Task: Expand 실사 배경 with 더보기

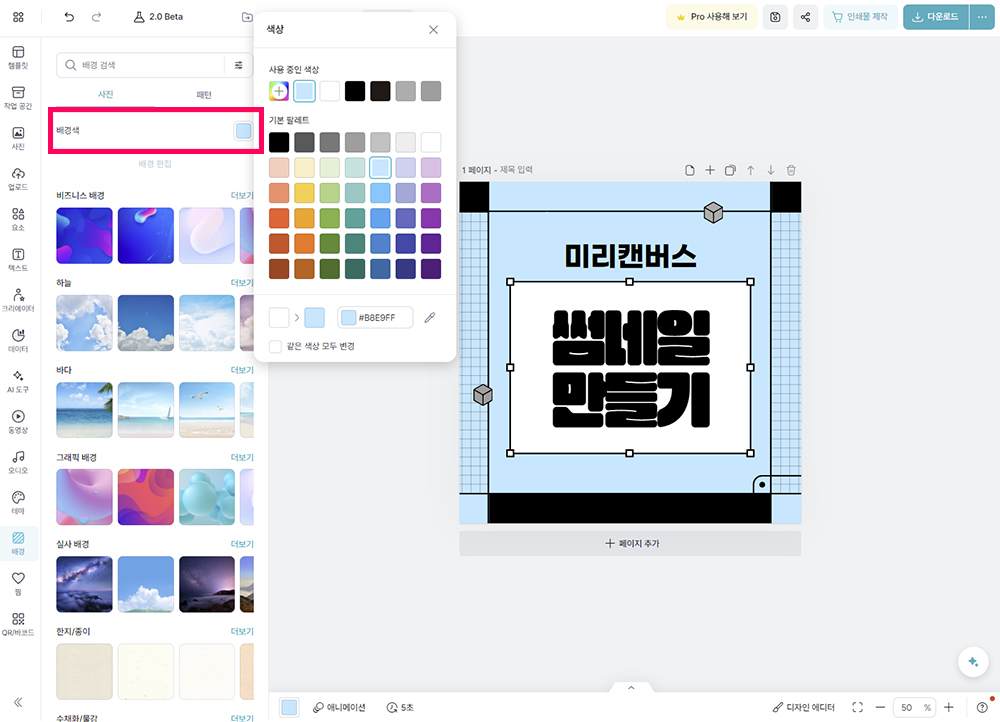Action: pos(242,544)
